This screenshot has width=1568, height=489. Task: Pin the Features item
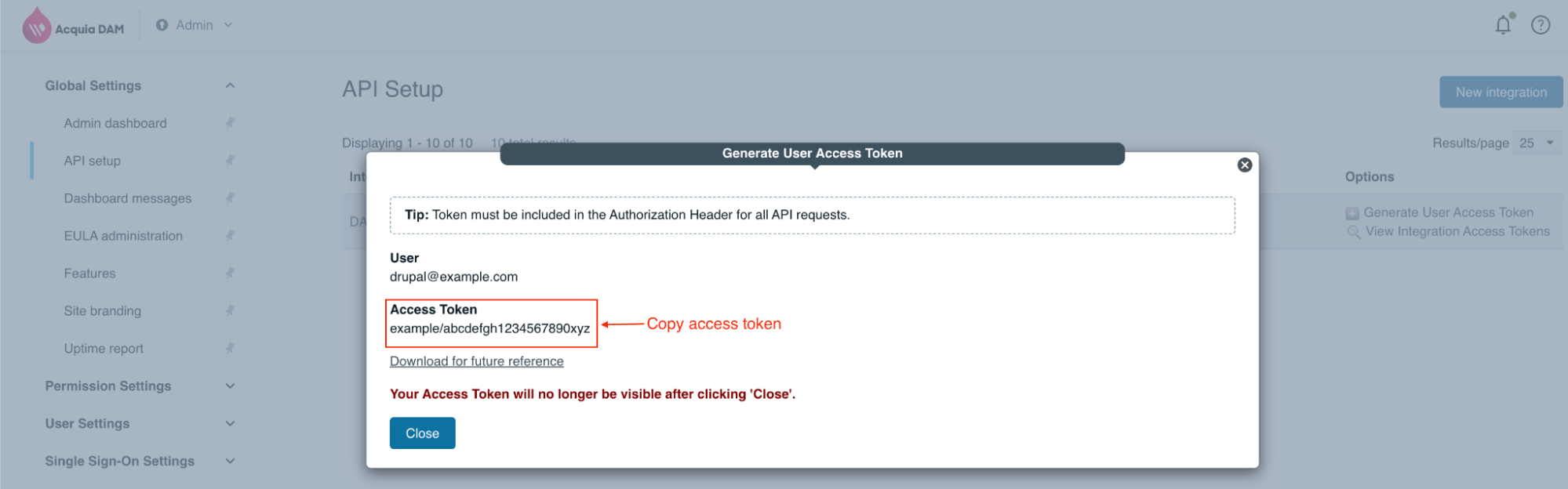click(x=230, y=273)
